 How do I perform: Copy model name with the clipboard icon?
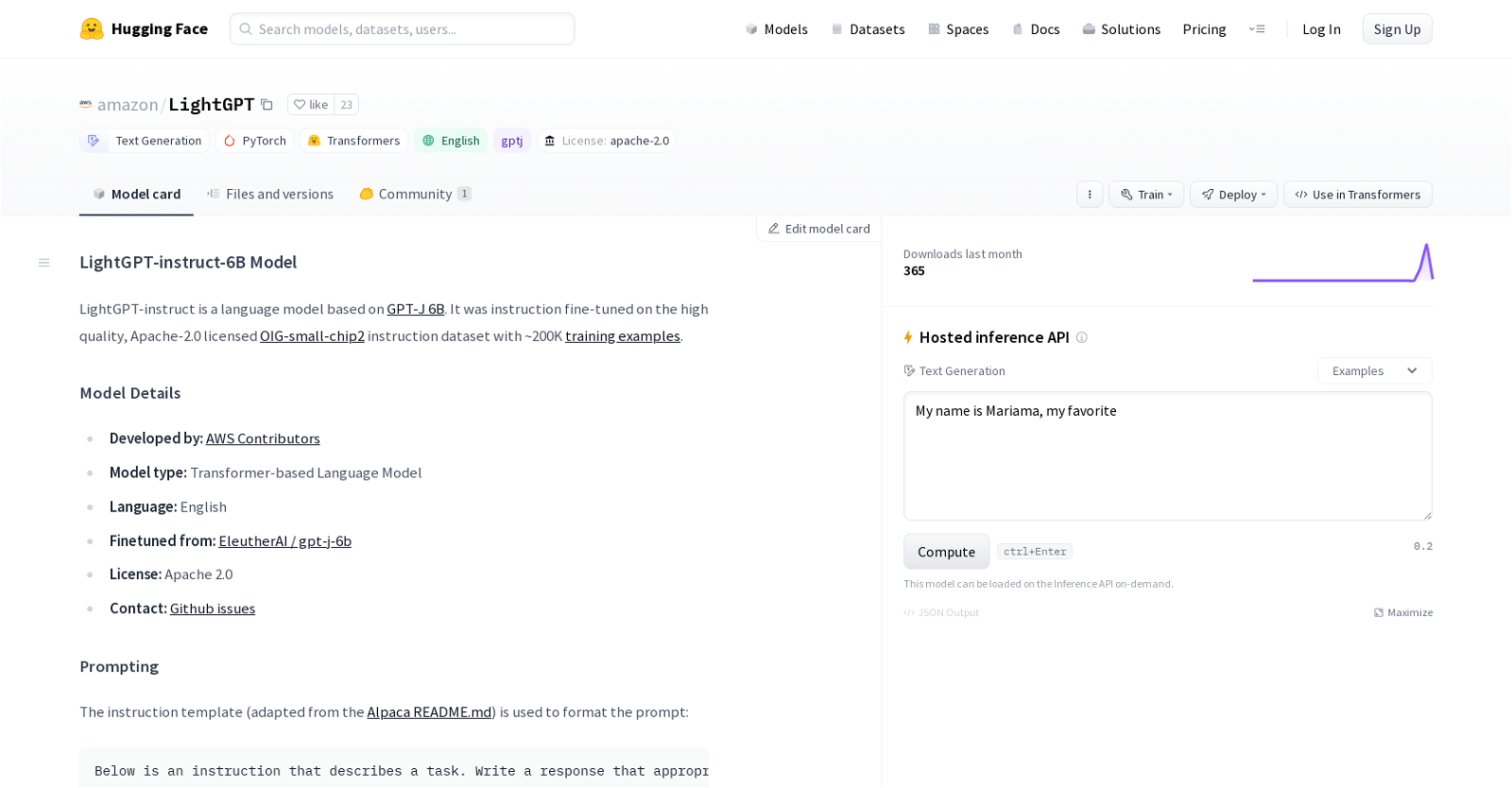(266, 105)
